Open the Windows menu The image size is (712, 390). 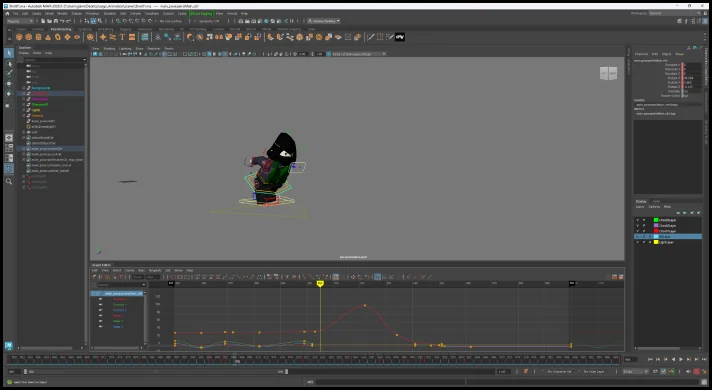pos(92,14)
